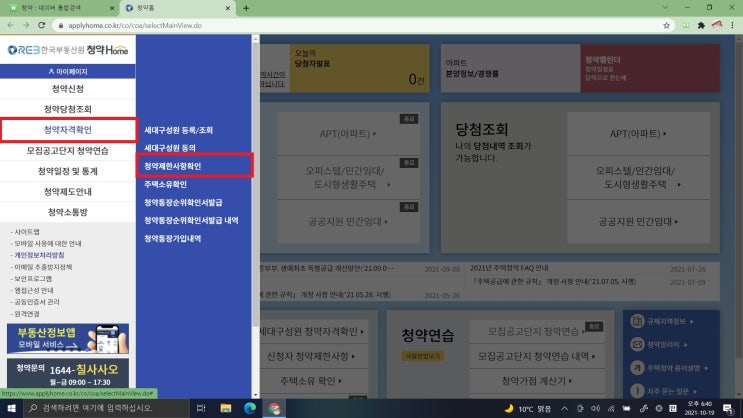Screen dimensions: 743x418
Task: Open 오피스텔/민간임대 under 당첨조회
Action: point(638,177)
